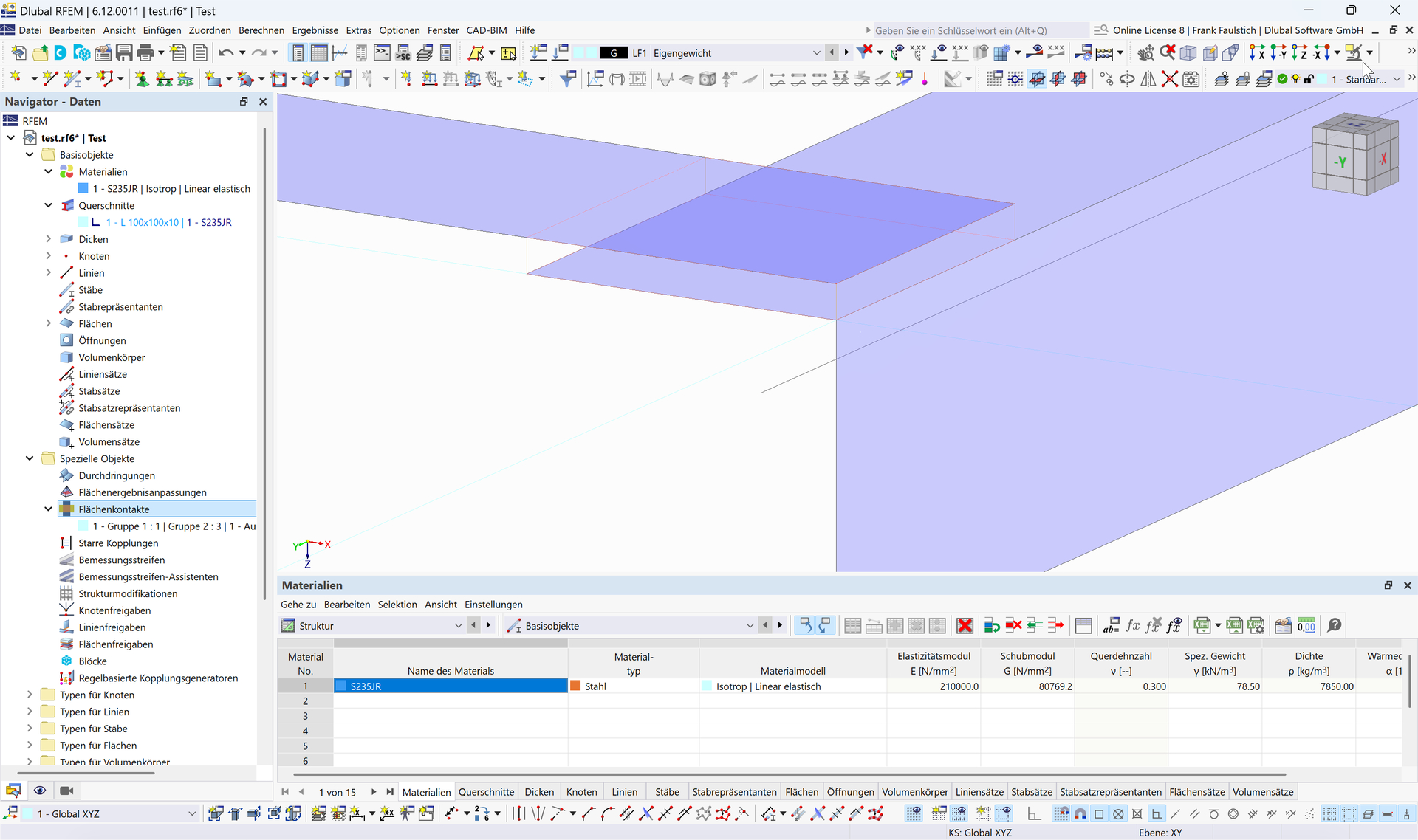The image size is (1418, 840).
Task: Open help via the question mark in Materialien toolbar
Action: [x=1335, y=625]
